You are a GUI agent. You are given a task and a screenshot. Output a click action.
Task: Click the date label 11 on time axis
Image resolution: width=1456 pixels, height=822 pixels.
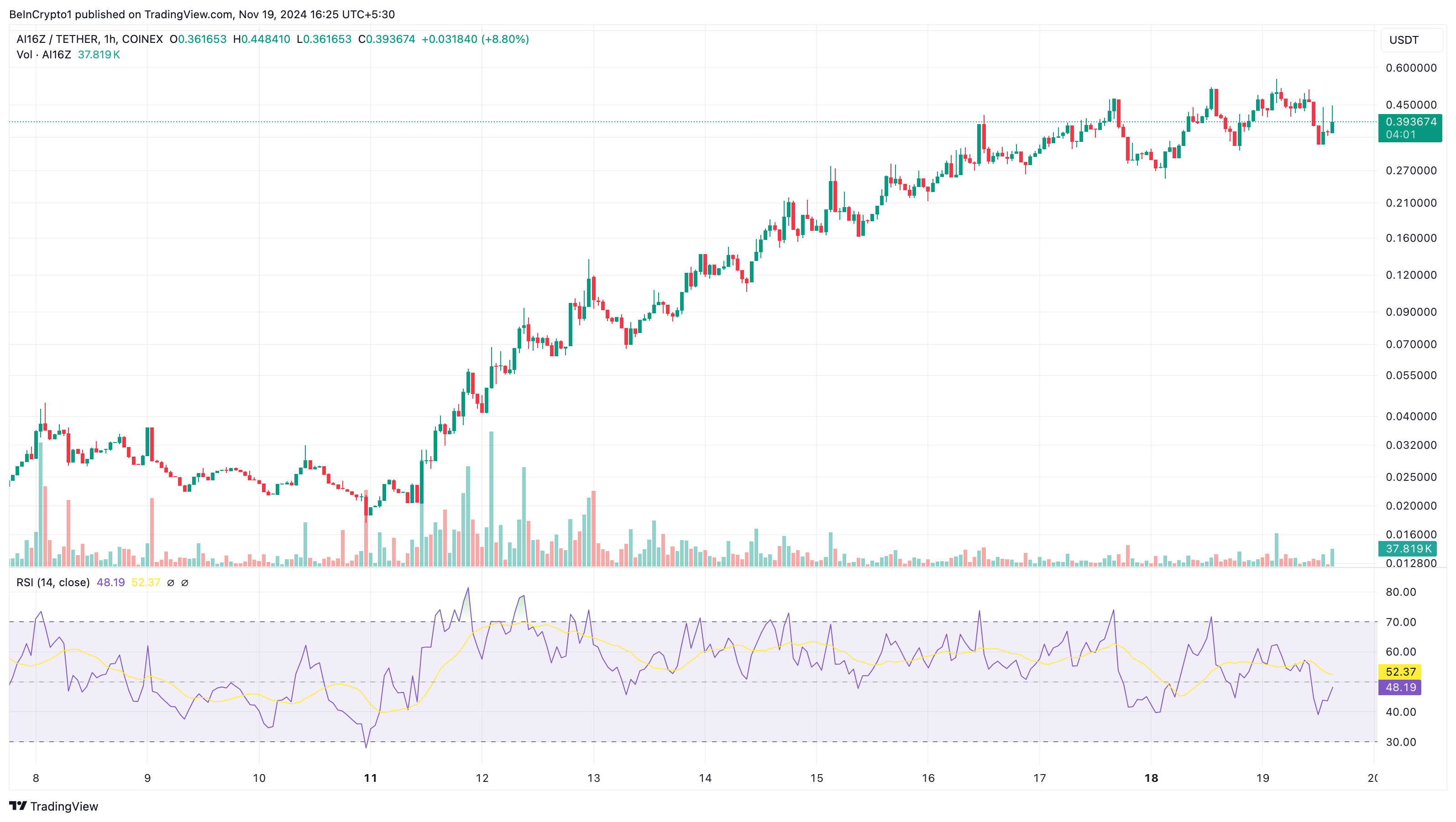point(370,778)
